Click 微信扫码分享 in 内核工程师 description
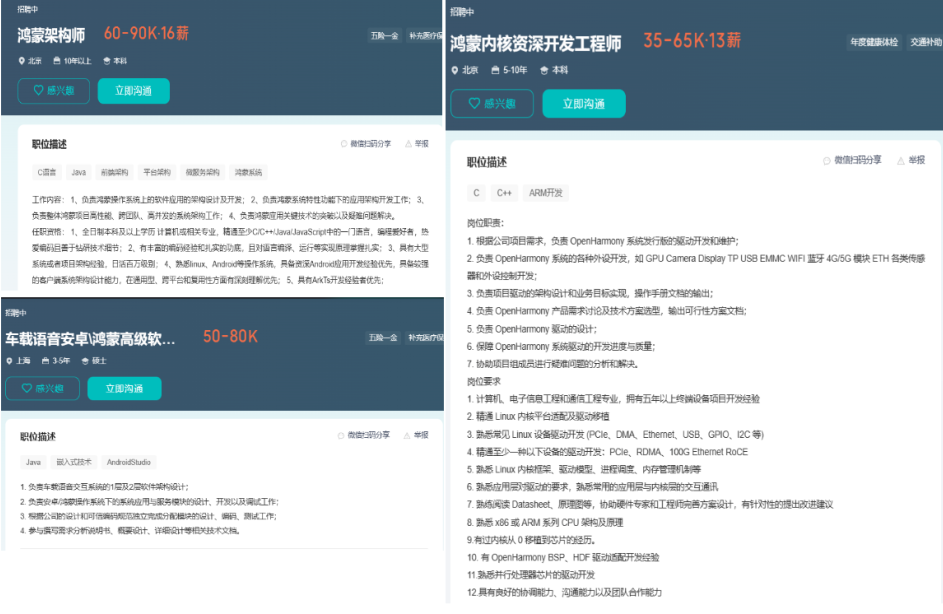Screen dimensions: 943x614 coord(852,160)
